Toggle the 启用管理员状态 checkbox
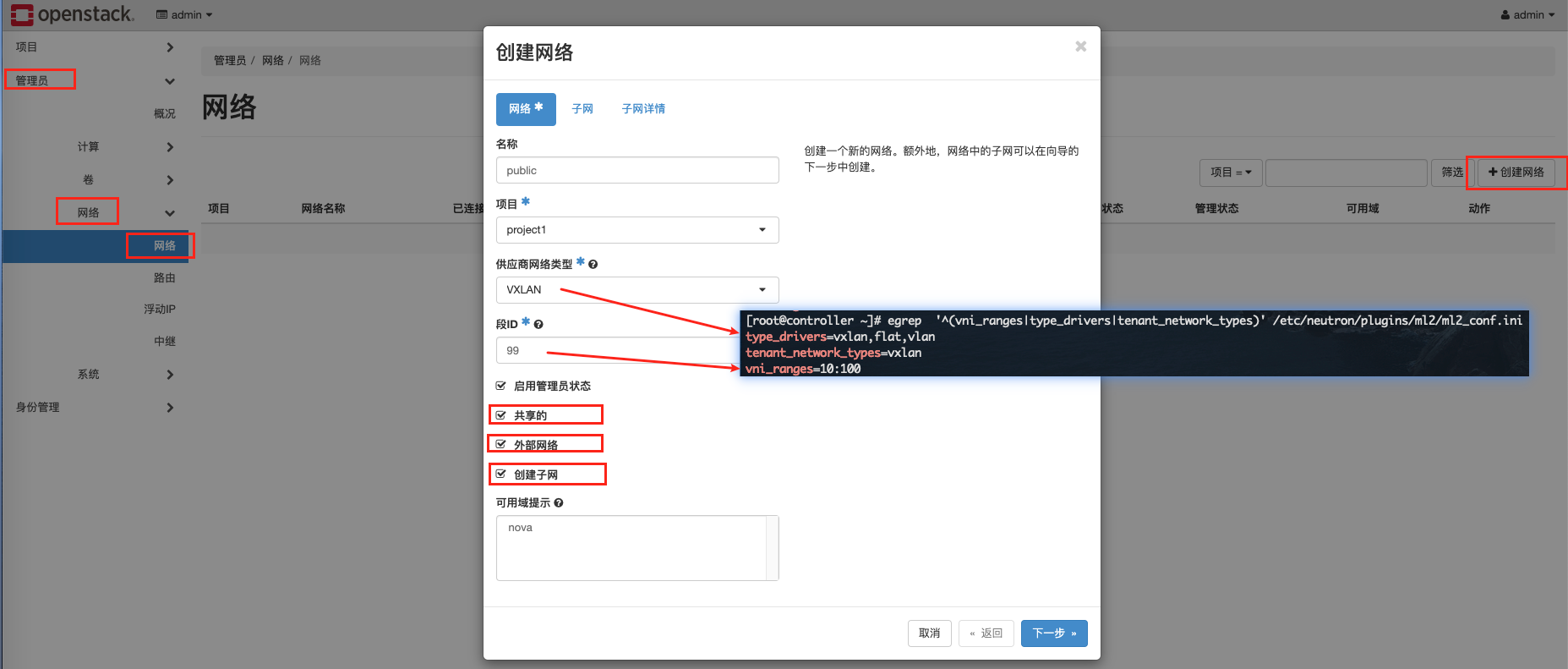The image size is (1568, 669). [x=500, y=386]
